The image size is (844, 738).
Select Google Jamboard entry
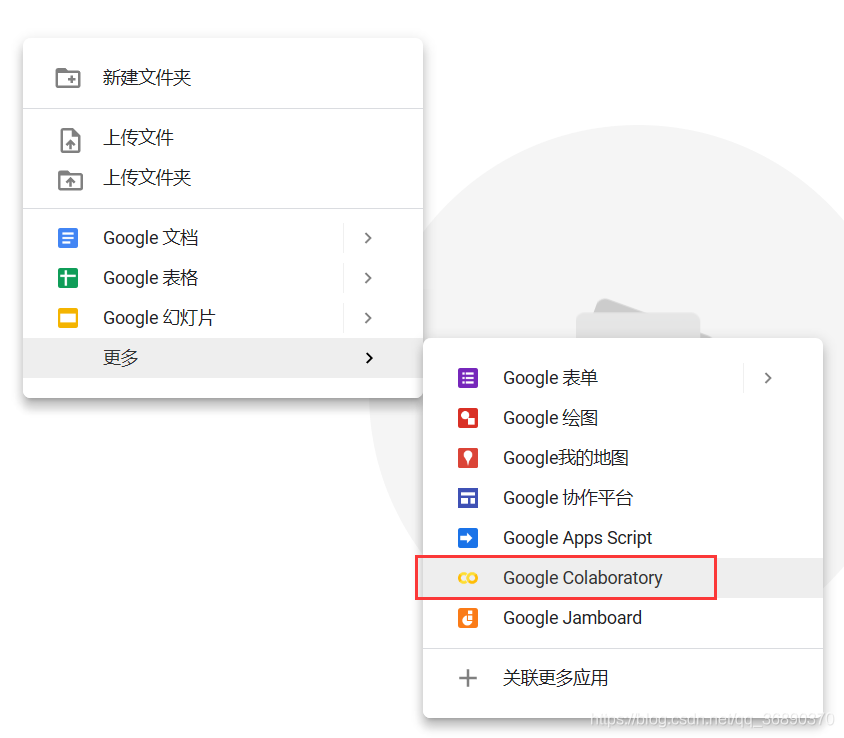point(623,617)
